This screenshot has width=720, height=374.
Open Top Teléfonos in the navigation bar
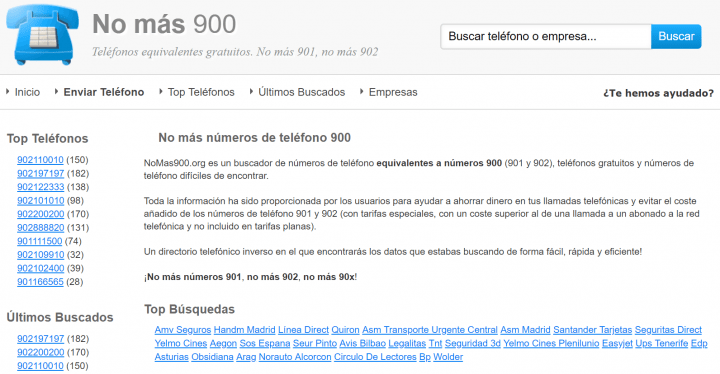click(201, 92)
